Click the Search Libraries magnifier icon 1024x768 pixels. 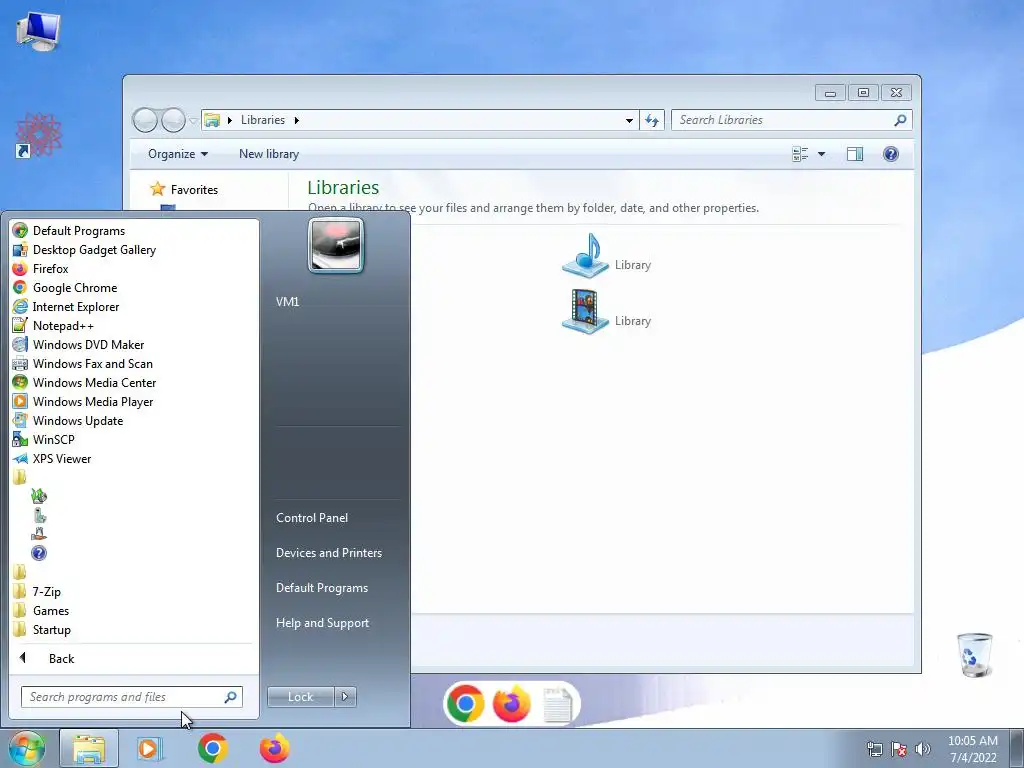pyautogui.click(x=901, y=120)
